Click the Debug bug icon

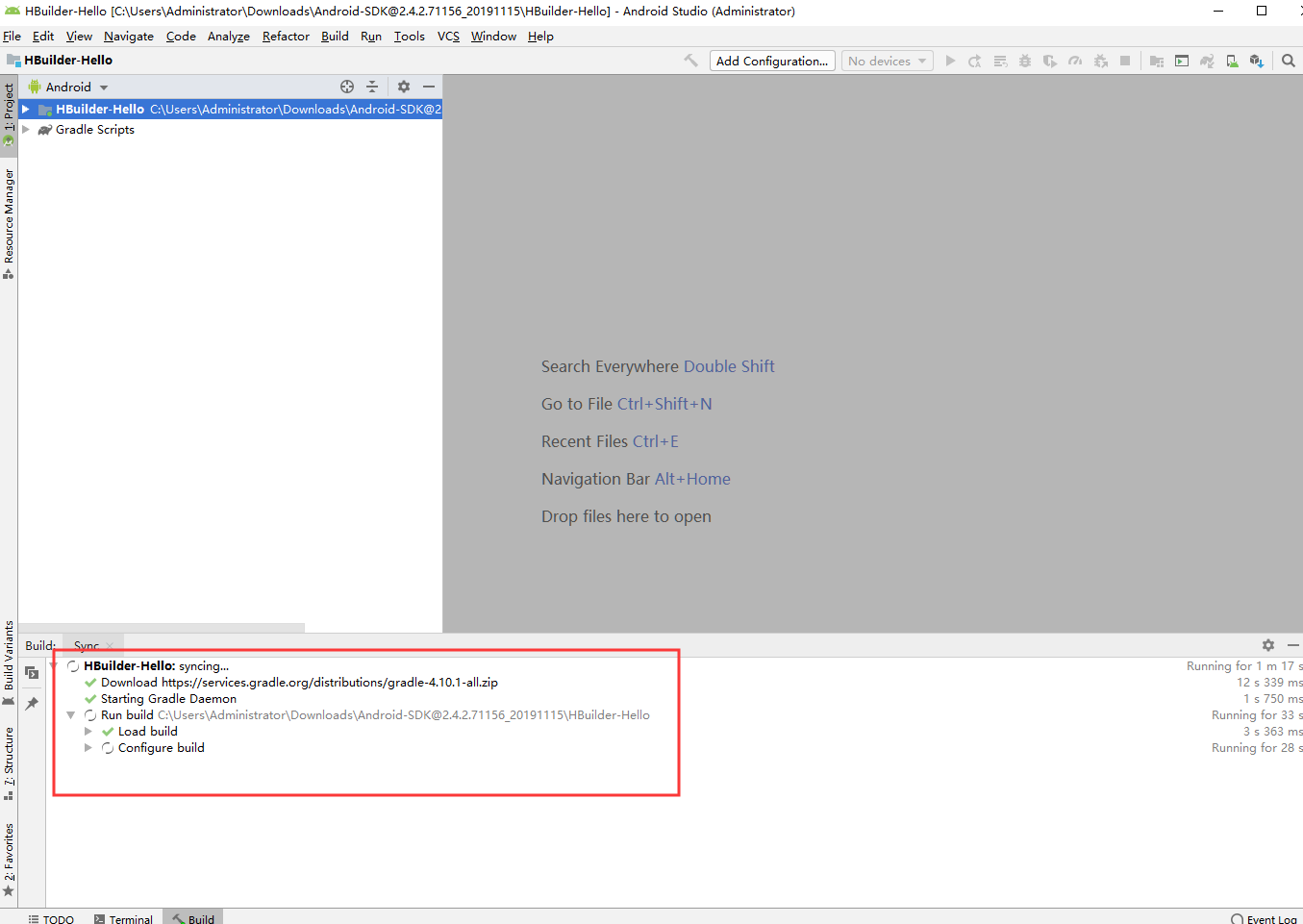click(x=1025, y=61)
